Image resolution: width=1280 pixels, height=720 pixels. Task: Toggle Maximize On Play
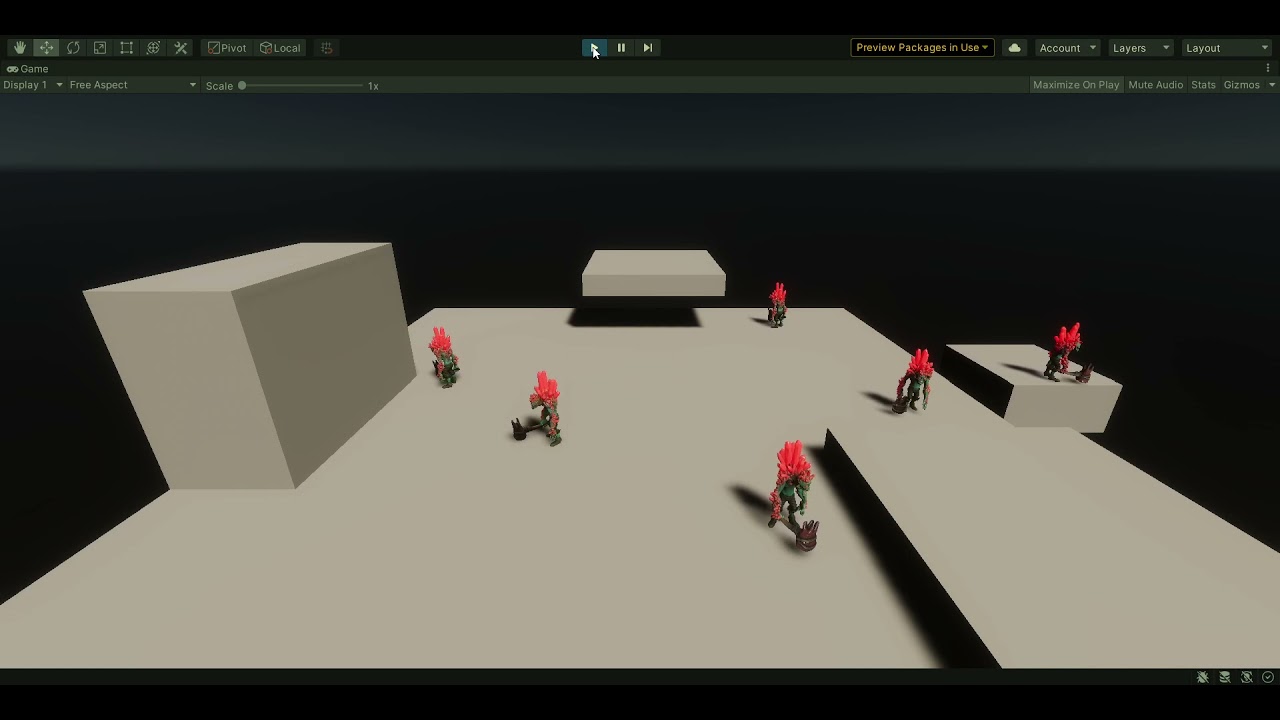click(x=1076, y=85)
